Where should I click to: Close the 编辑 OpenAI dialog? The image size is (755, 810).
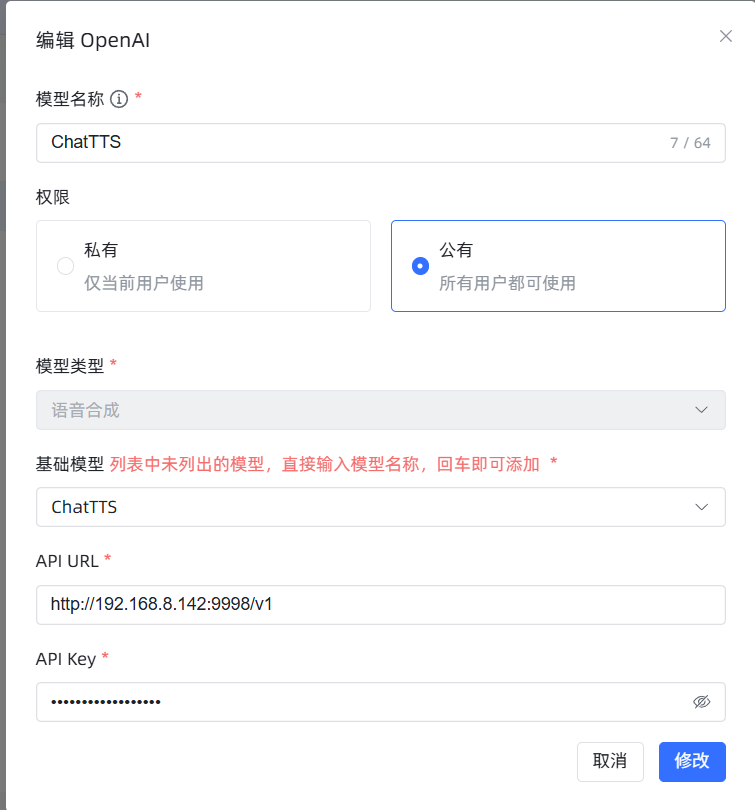(726, 36)
